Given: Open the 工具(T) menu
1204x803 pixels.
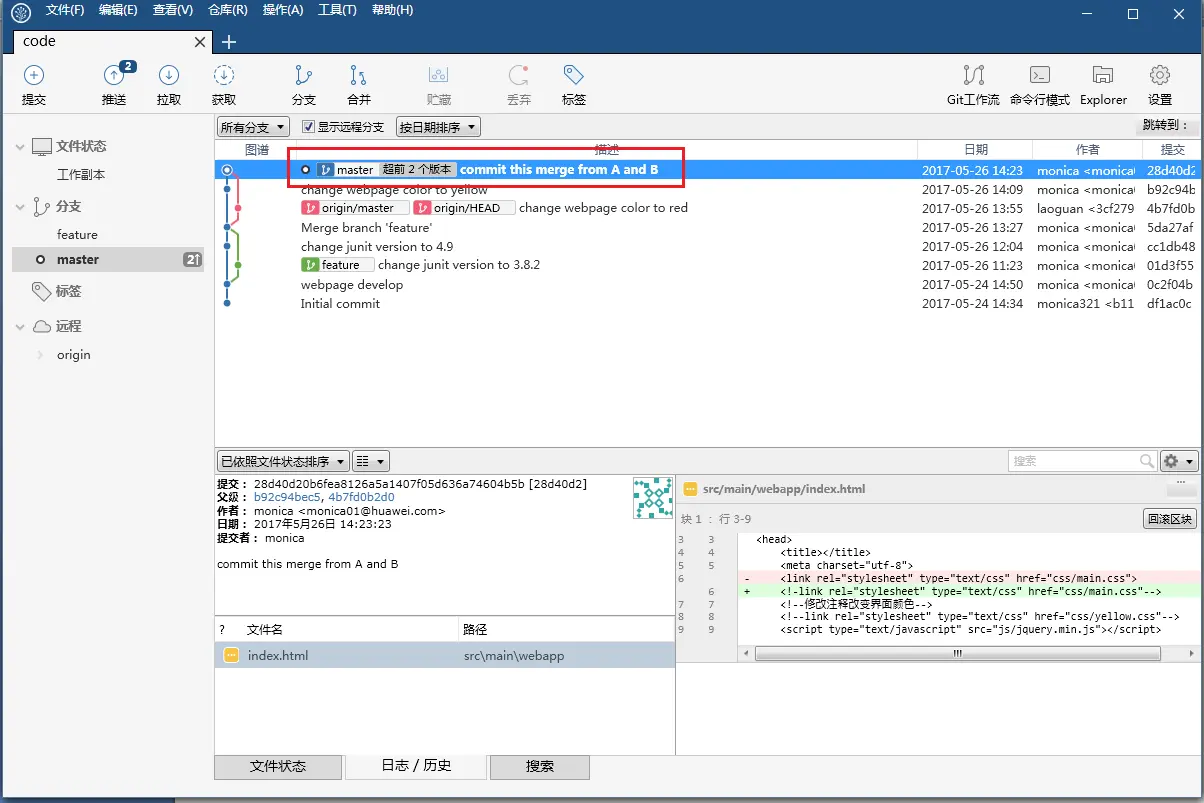Looking at the screenshot, I should tap(337, 9).
